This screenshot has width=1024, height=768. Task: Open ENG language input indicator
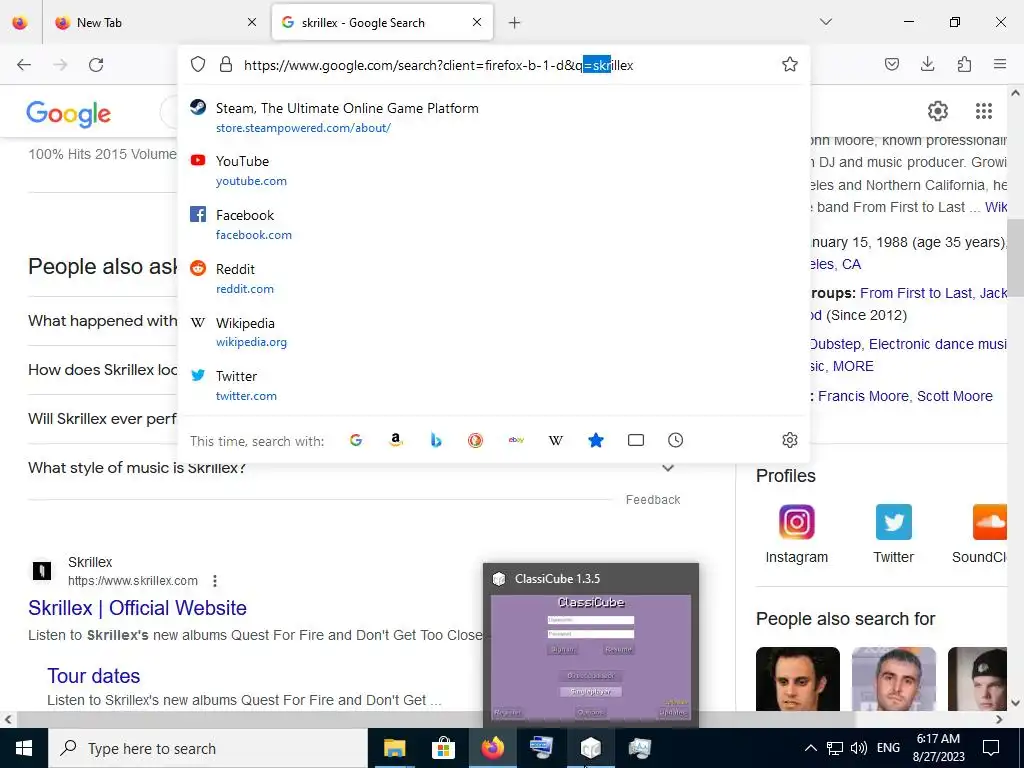click(888, 748)
